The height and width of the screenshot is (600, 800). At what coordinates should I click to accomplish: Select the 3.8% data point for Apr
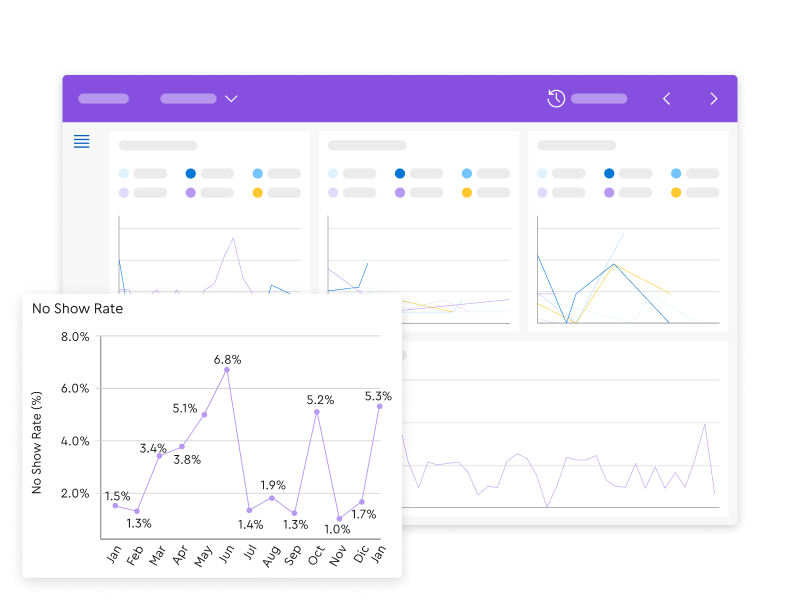[x=182, y=446]
